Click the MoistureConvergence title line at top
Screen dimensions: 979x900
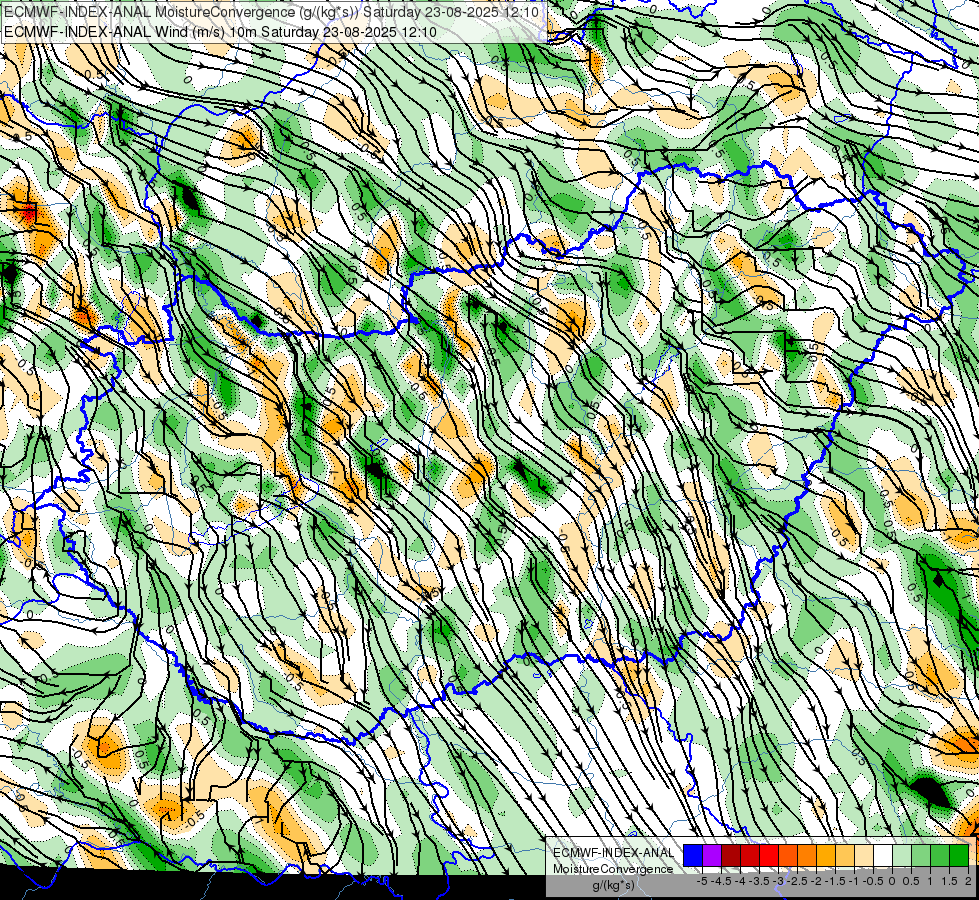point(272,12)
